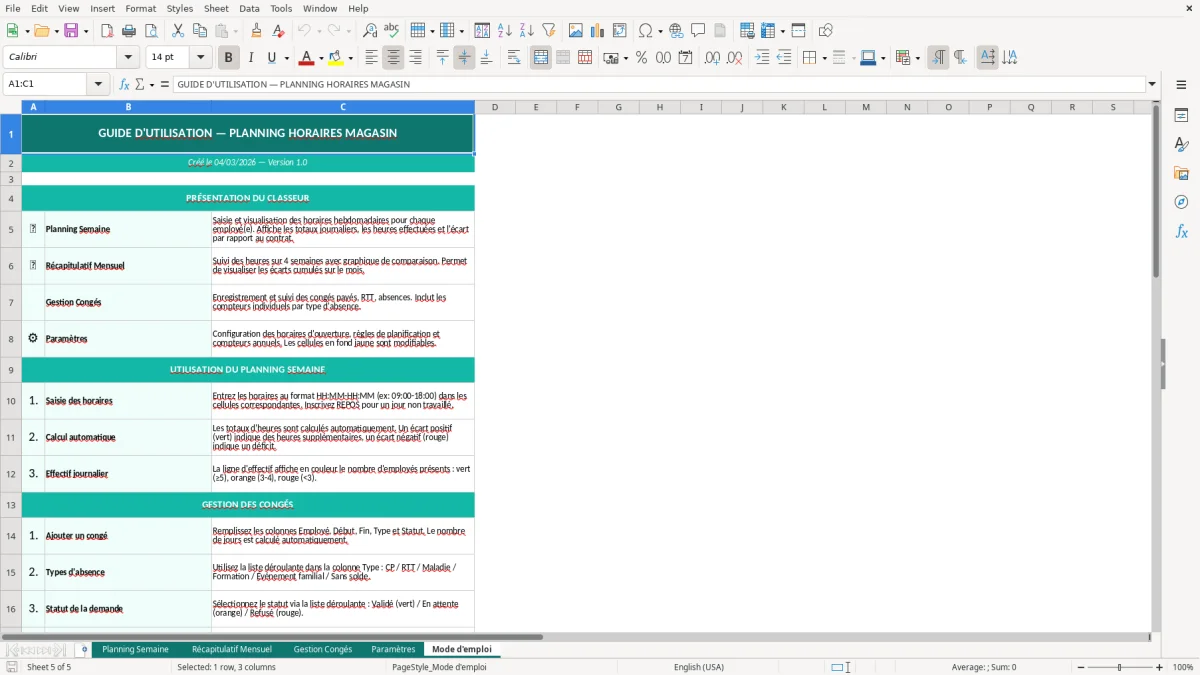This screenshot has height=675, width=1200.
Task: Click the font color red A swatch
Action: tap(307, 58)
